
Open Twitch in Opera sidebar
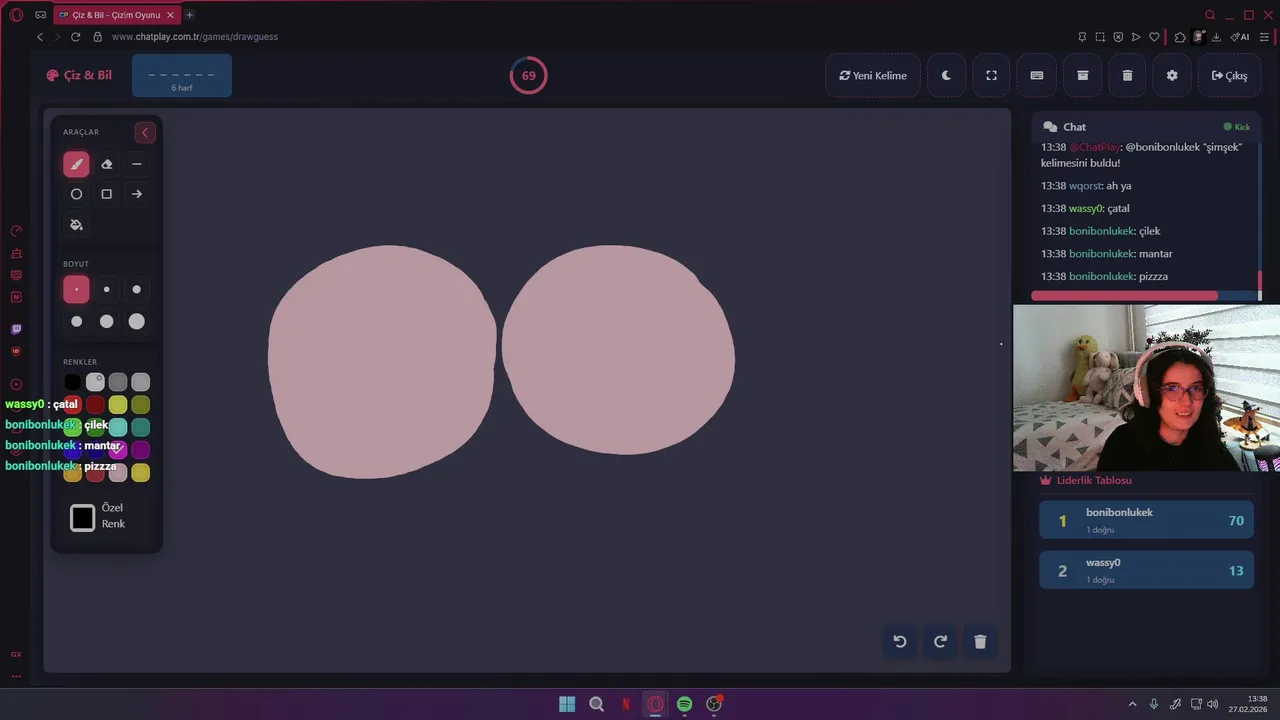[16, 329]
